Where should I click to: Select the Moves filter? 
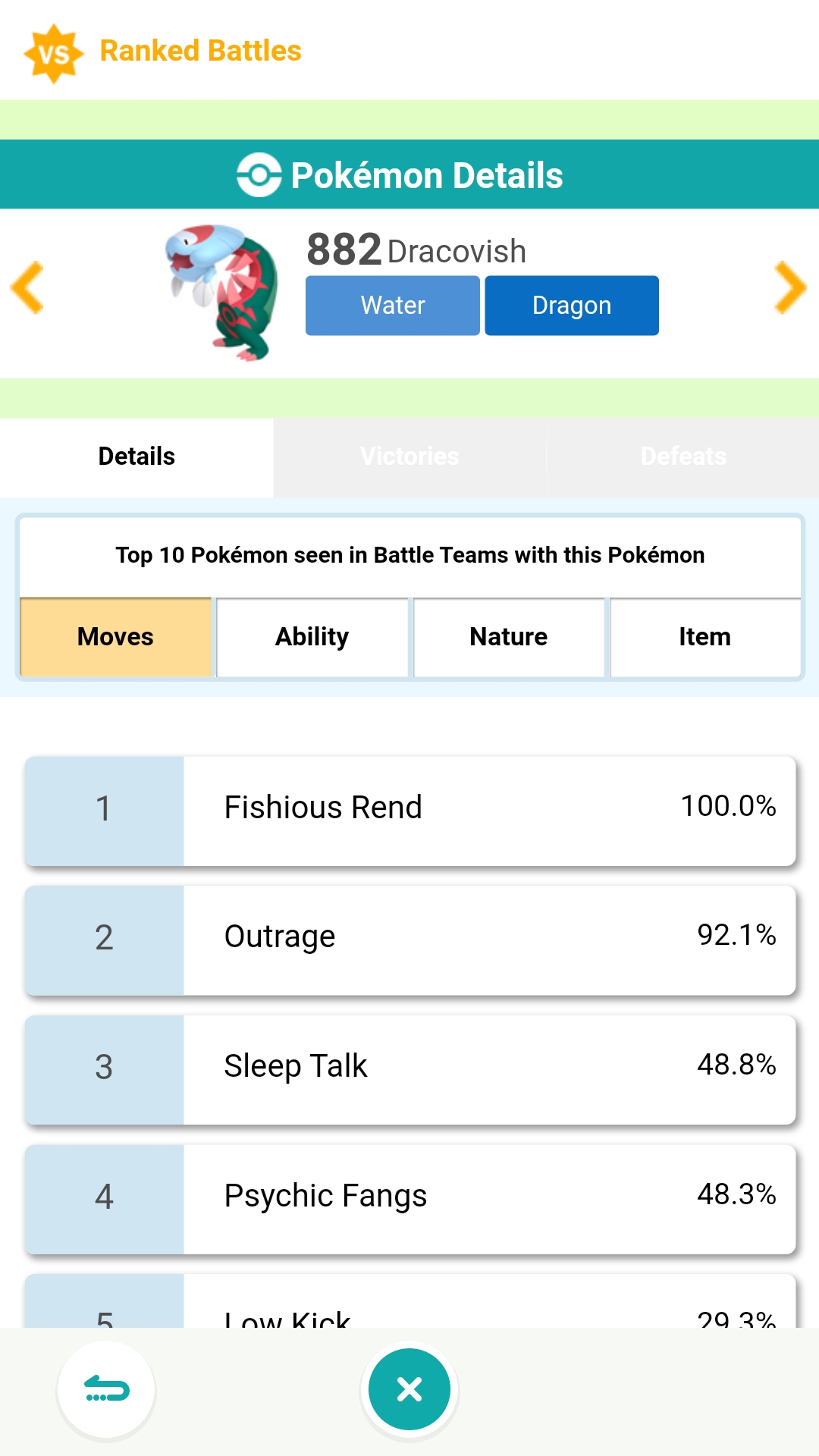pyautogui.click(x=115, y=637)
